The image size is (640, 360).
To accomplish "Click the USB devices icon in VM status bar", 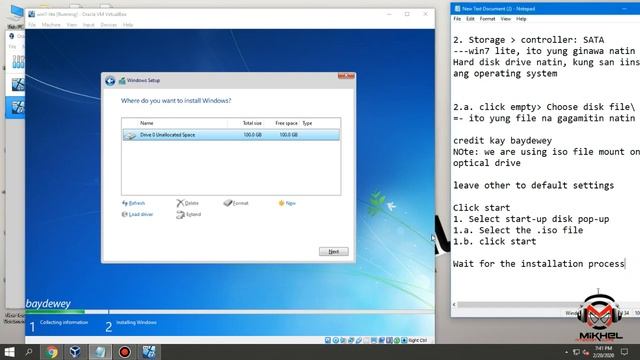I will pos(359,340).
